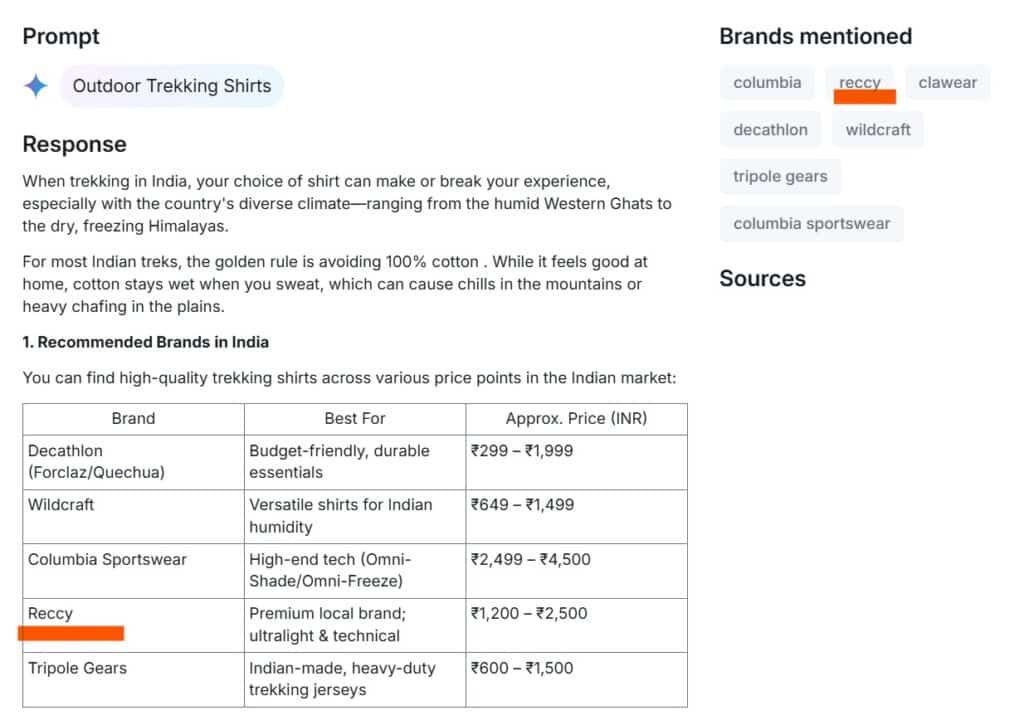The image size is (1024, 720).
Task: Select the columbia sportswear brand tag
Action: coord(812,223)
